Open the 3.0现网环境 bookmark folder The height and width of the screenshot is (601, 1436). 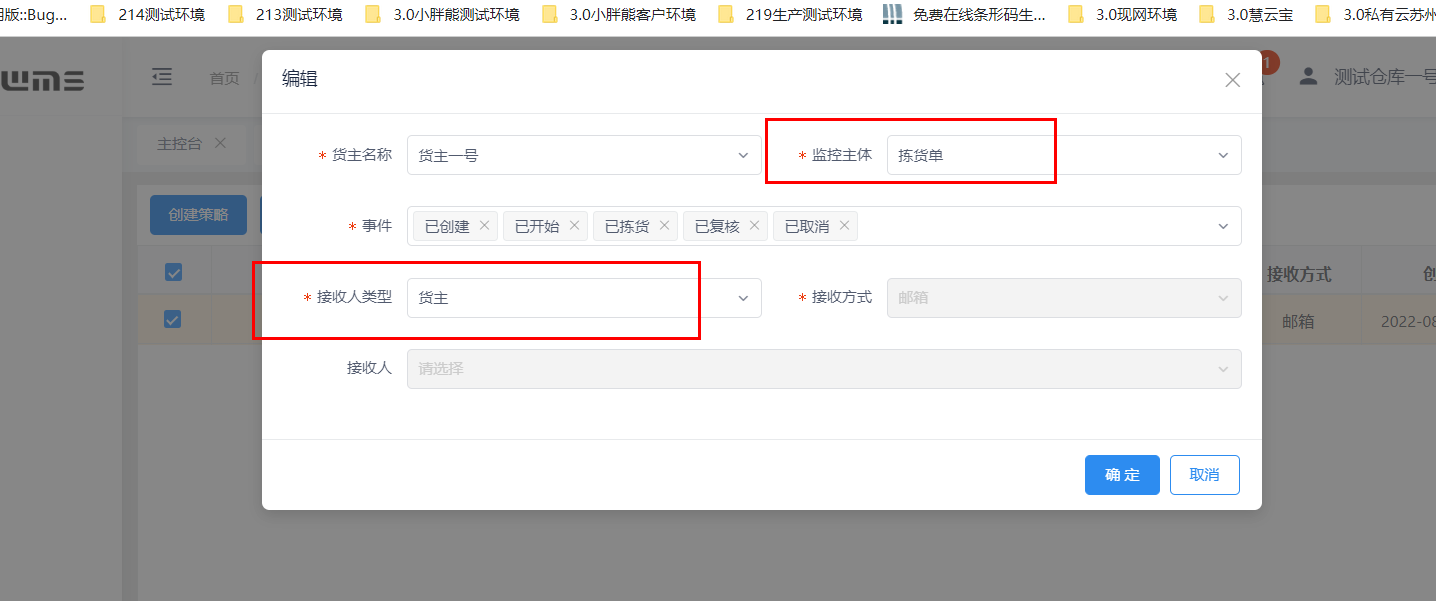click(1123, 14)
